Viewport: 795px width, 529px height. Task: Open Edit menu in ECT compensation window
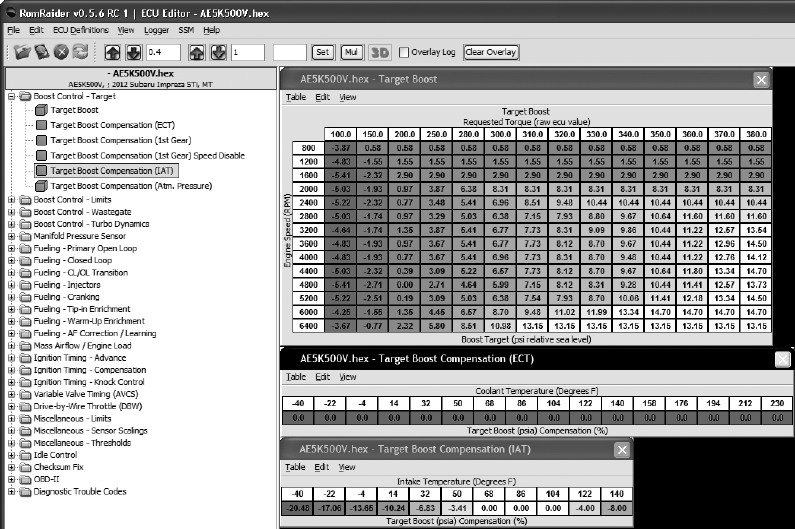tap(322, 377)
